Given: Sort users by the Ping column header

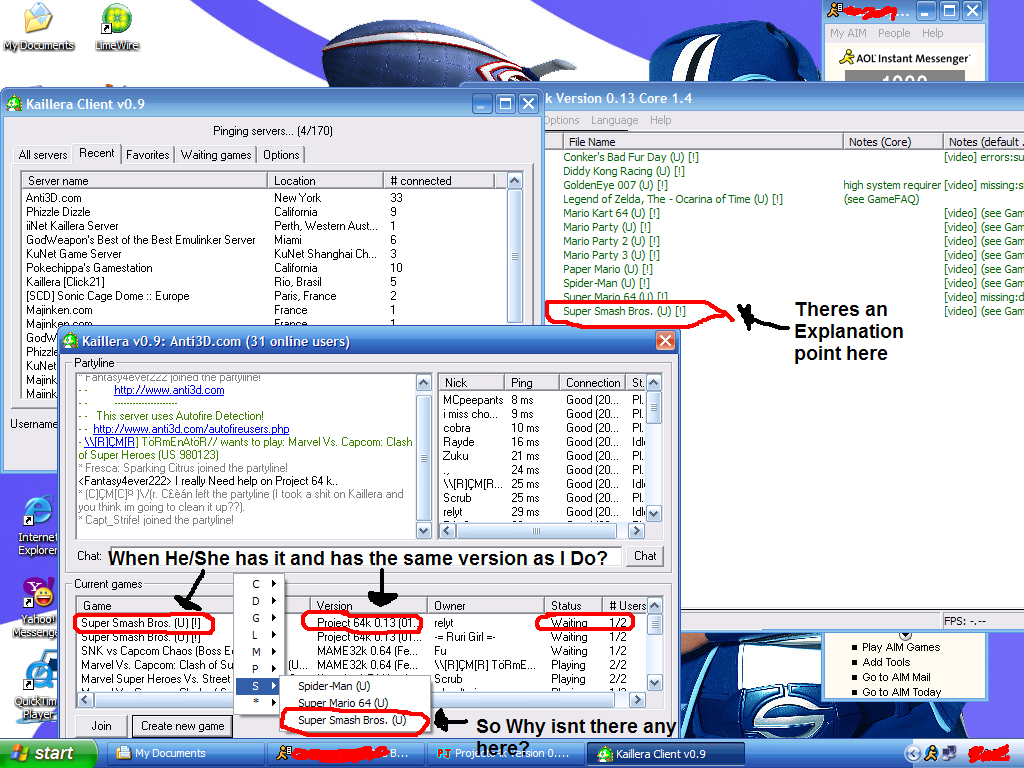Looking at the screenshot, I should 532,383.
